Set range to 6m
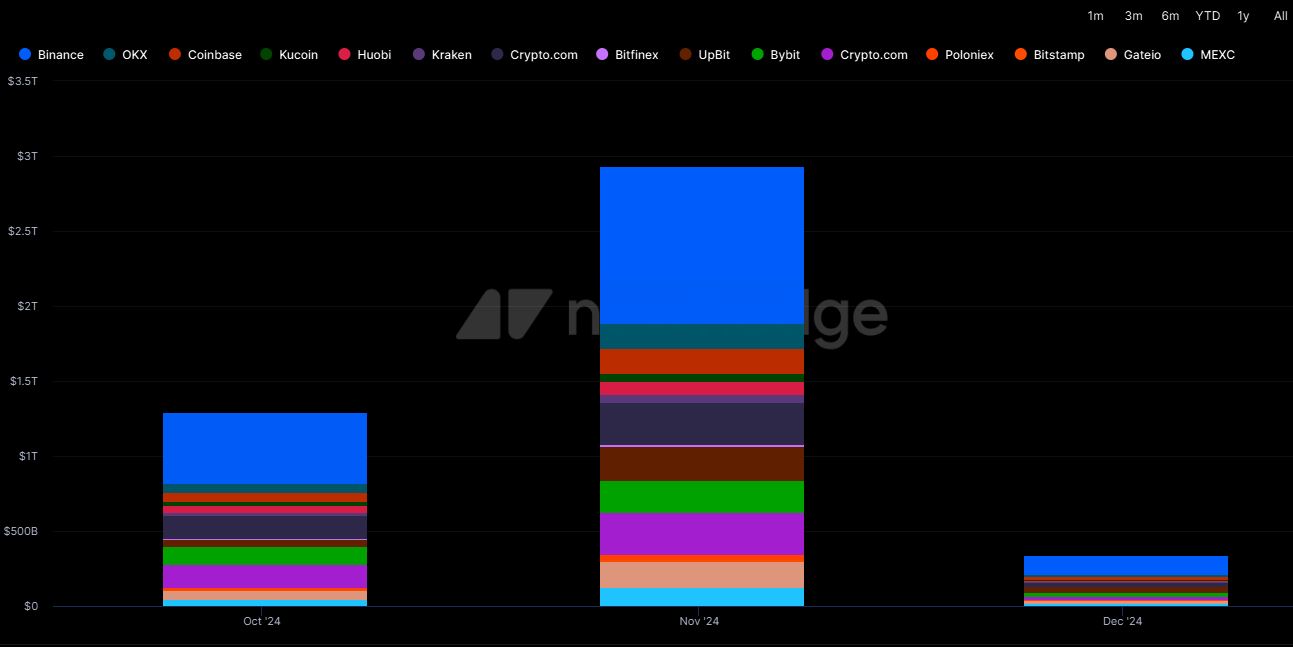The height and width of the screenshot is (647, 1293). (1170, 16)
